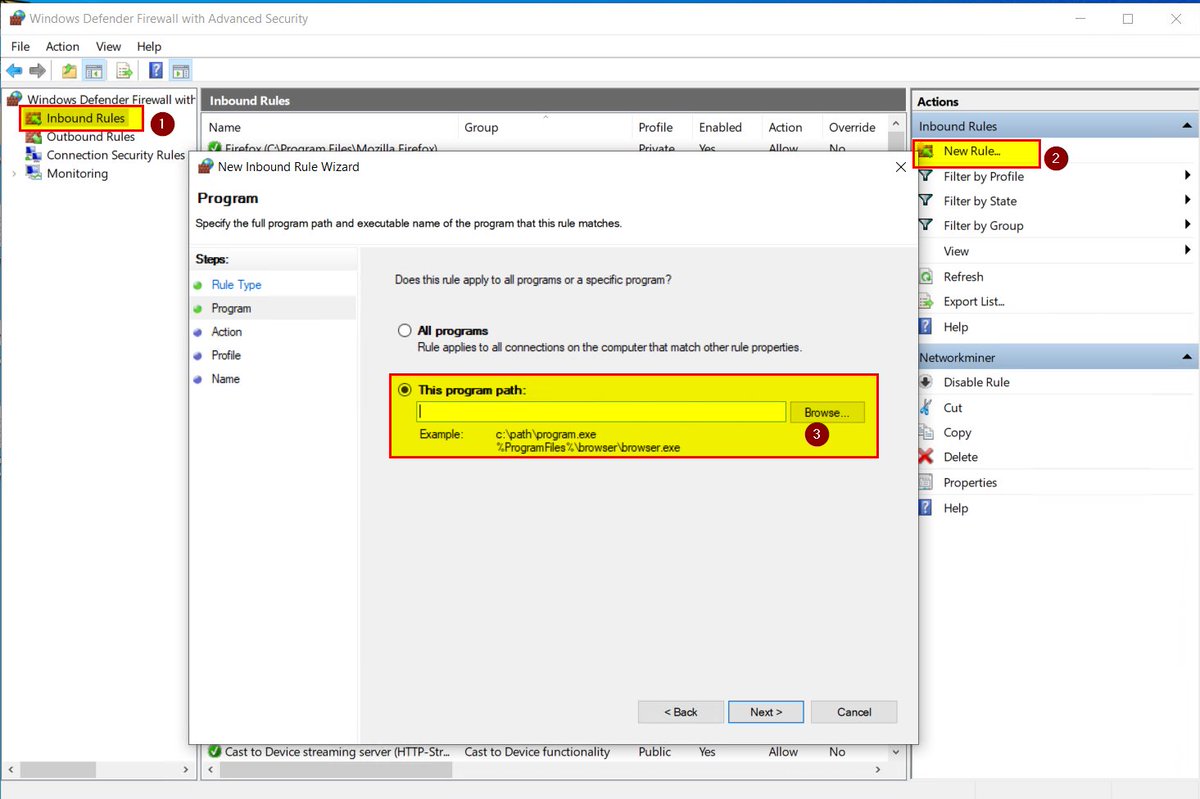
Task: Click inside the program path input field
Action: [x=600, y=411]
